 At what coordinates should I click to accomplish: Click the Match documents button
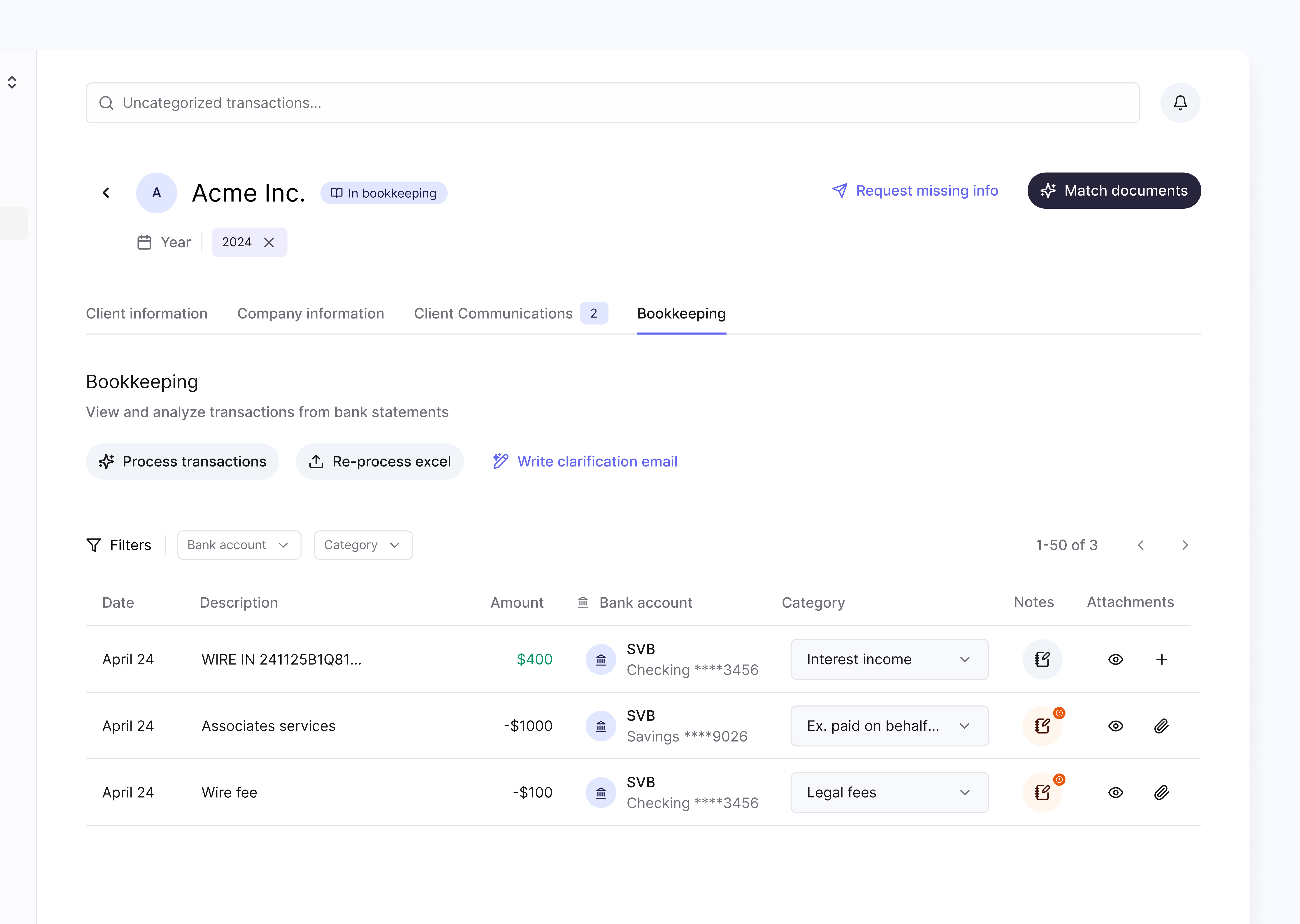[1113, 191]
